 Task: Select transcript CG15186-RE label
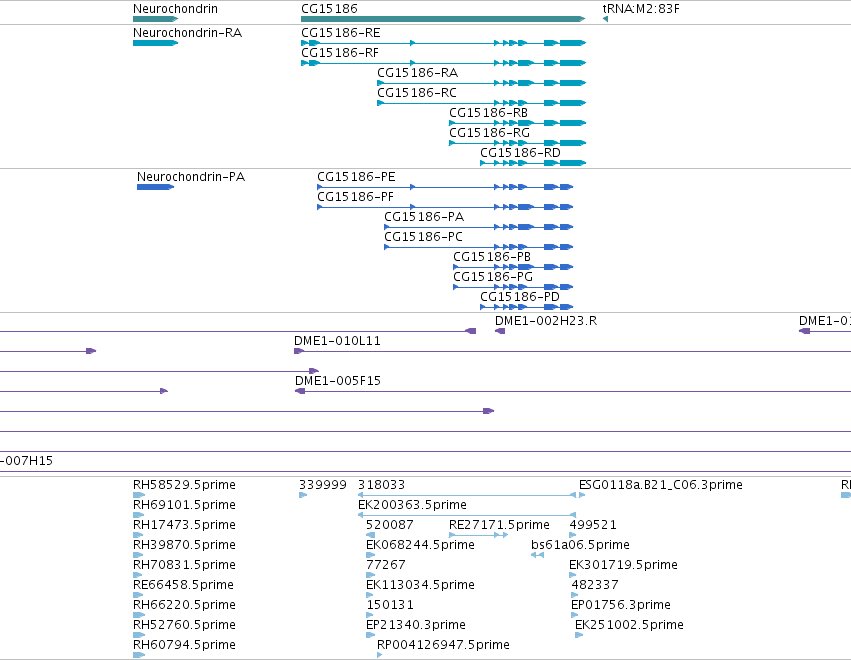pos(341,33)
